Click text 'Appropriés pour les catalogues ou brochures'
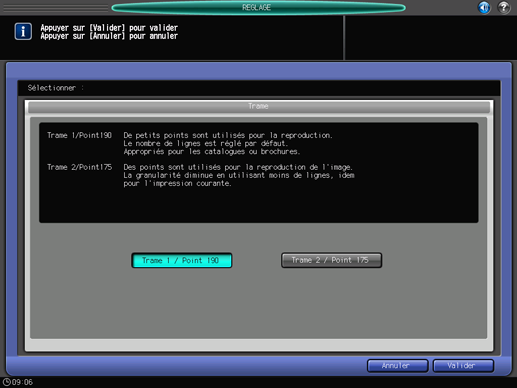 [212, 152]
